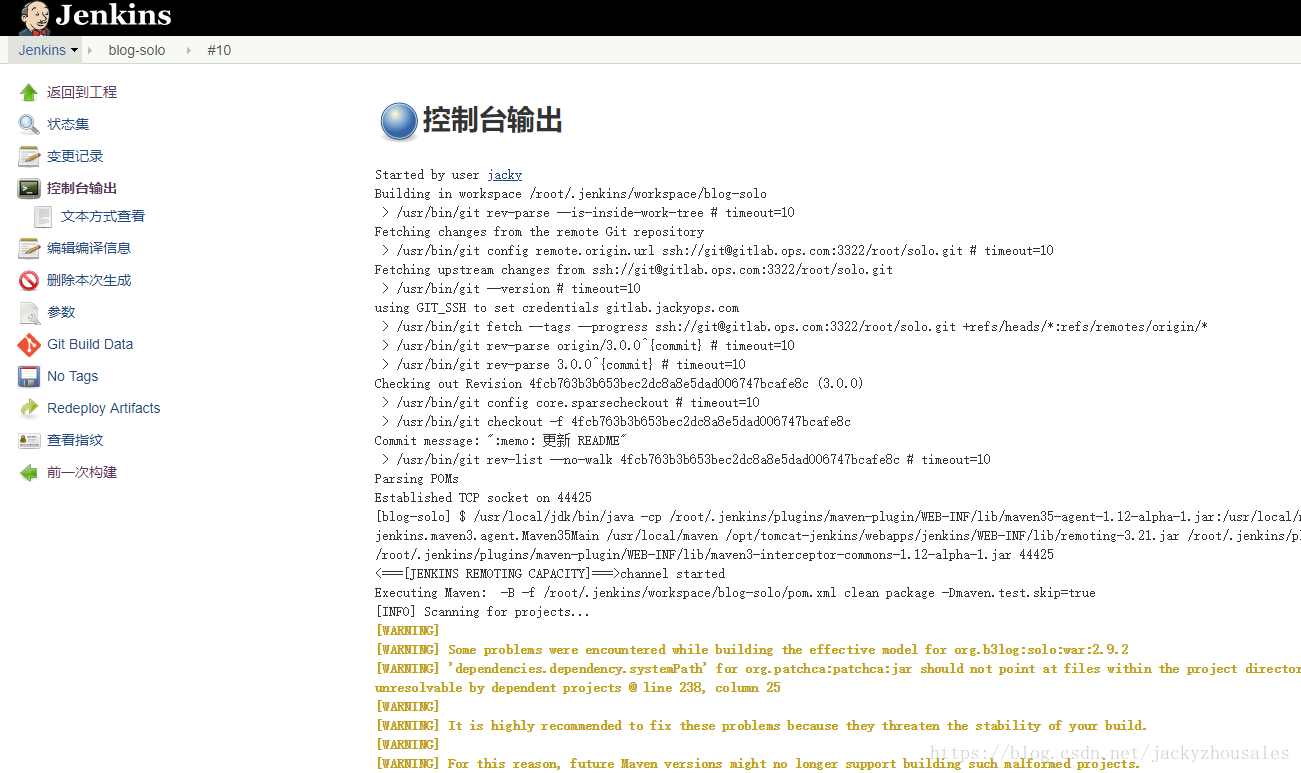Open Redeploy Artifacts link

pos(104,408)
